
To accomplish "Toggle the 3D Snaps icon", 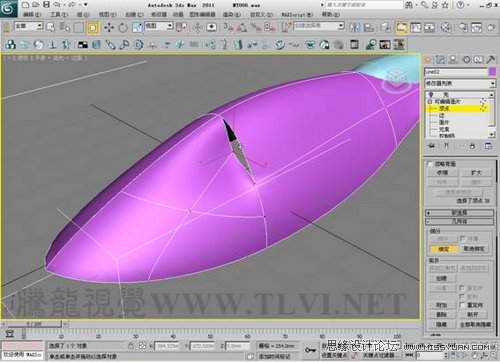I will 229,27.
